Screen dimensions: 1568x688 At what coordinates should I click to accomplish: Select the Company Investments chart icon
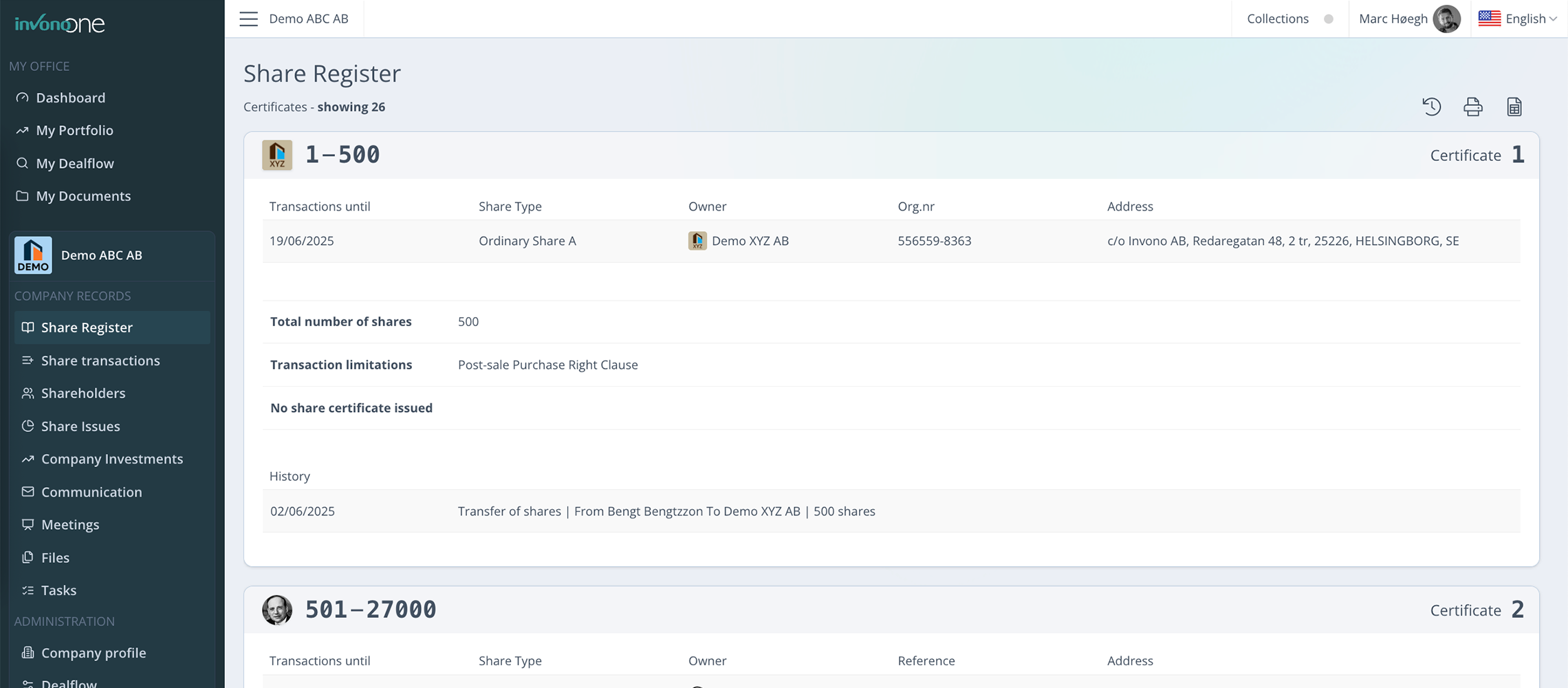(28, 459)
